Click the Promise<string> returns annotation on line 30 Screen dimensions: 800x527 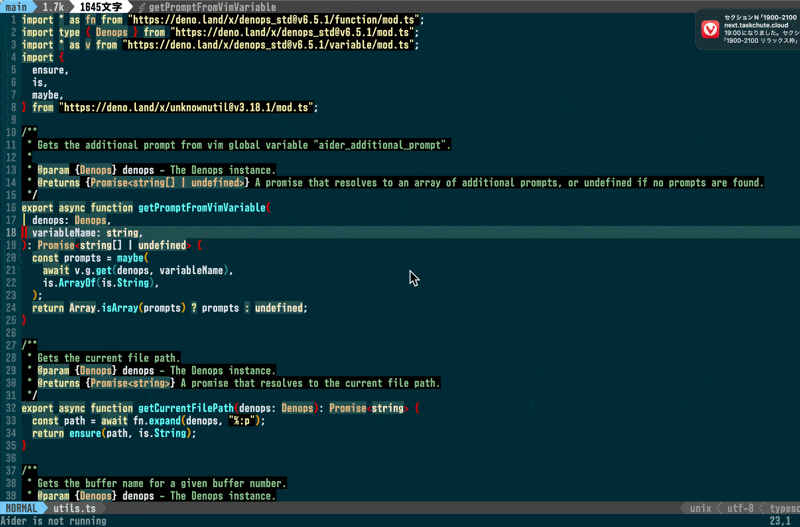pos(130,383)
